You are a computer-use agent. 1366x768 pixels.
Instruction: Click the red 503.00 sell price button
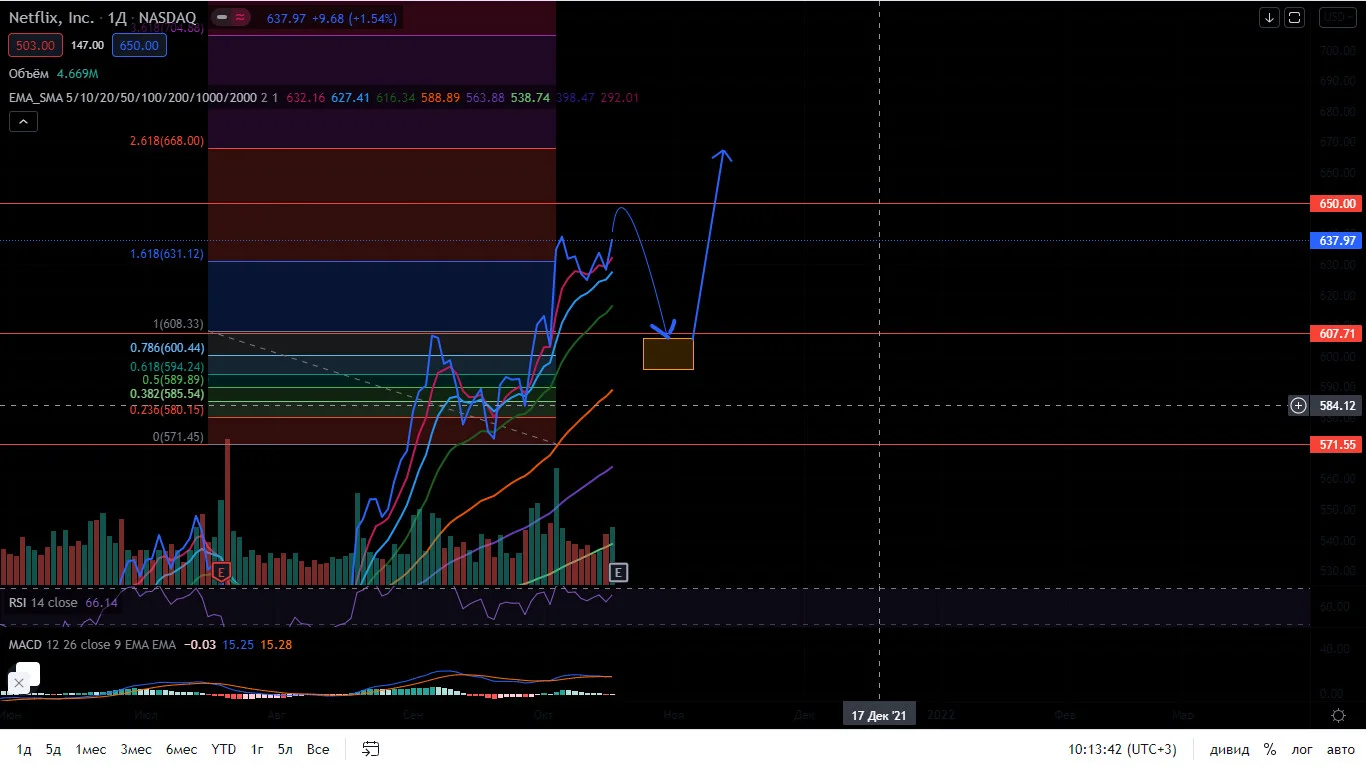point(36,45)
